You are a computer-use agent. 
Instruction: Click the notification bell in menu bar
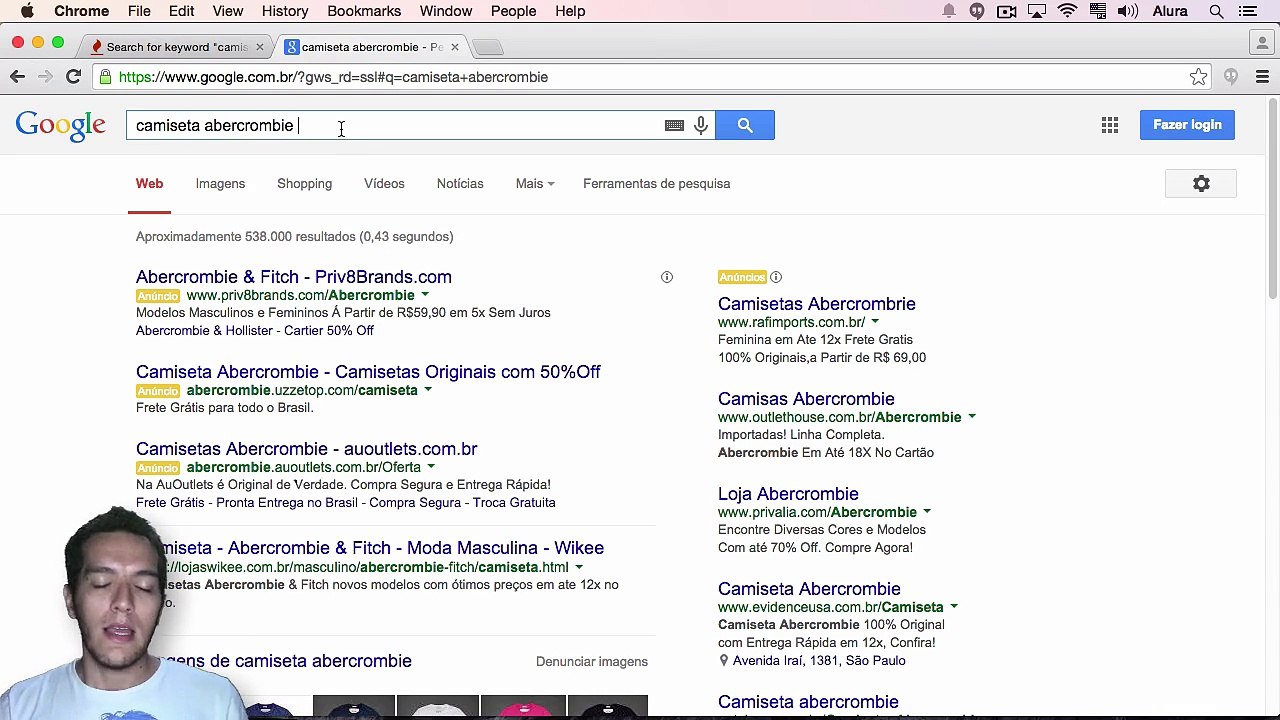point(949,11)
